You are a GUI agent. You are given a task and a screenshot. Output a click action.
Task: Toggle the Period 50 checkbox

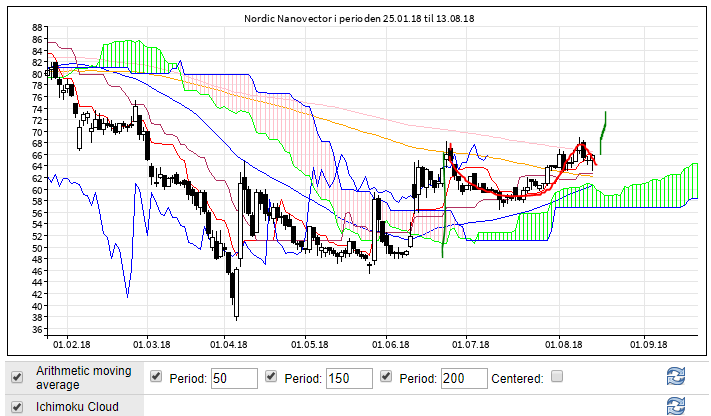(156, 376)
